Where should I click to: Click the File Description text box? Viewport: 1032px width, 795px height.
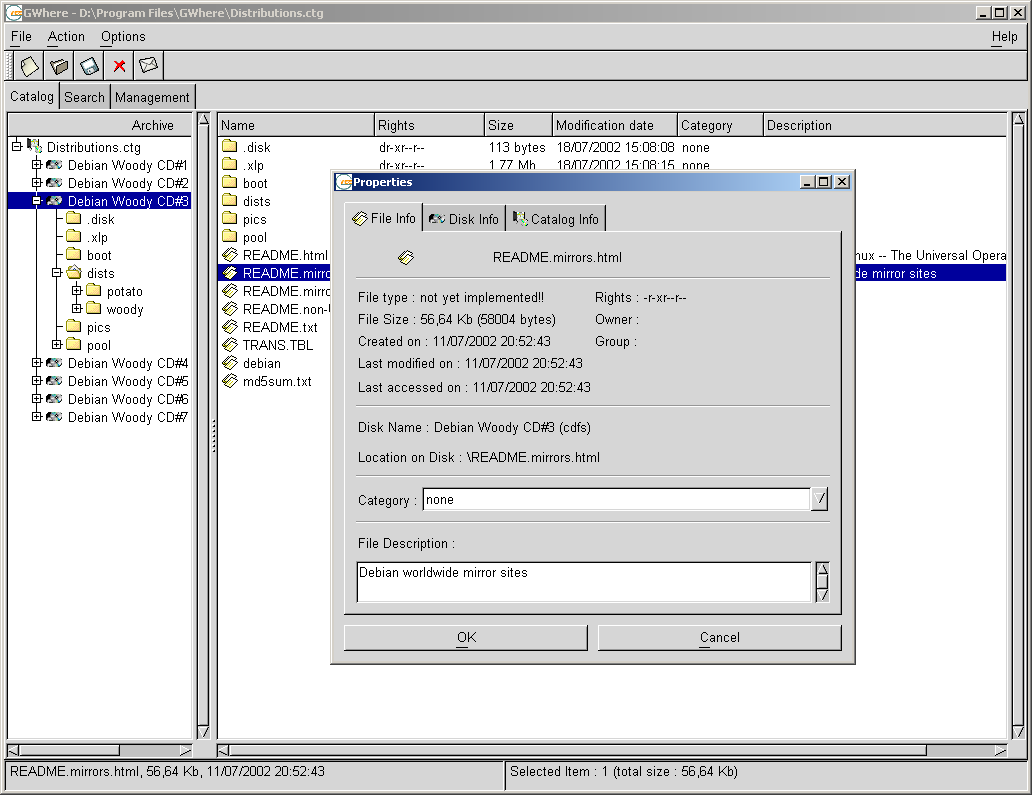[584, 581]
